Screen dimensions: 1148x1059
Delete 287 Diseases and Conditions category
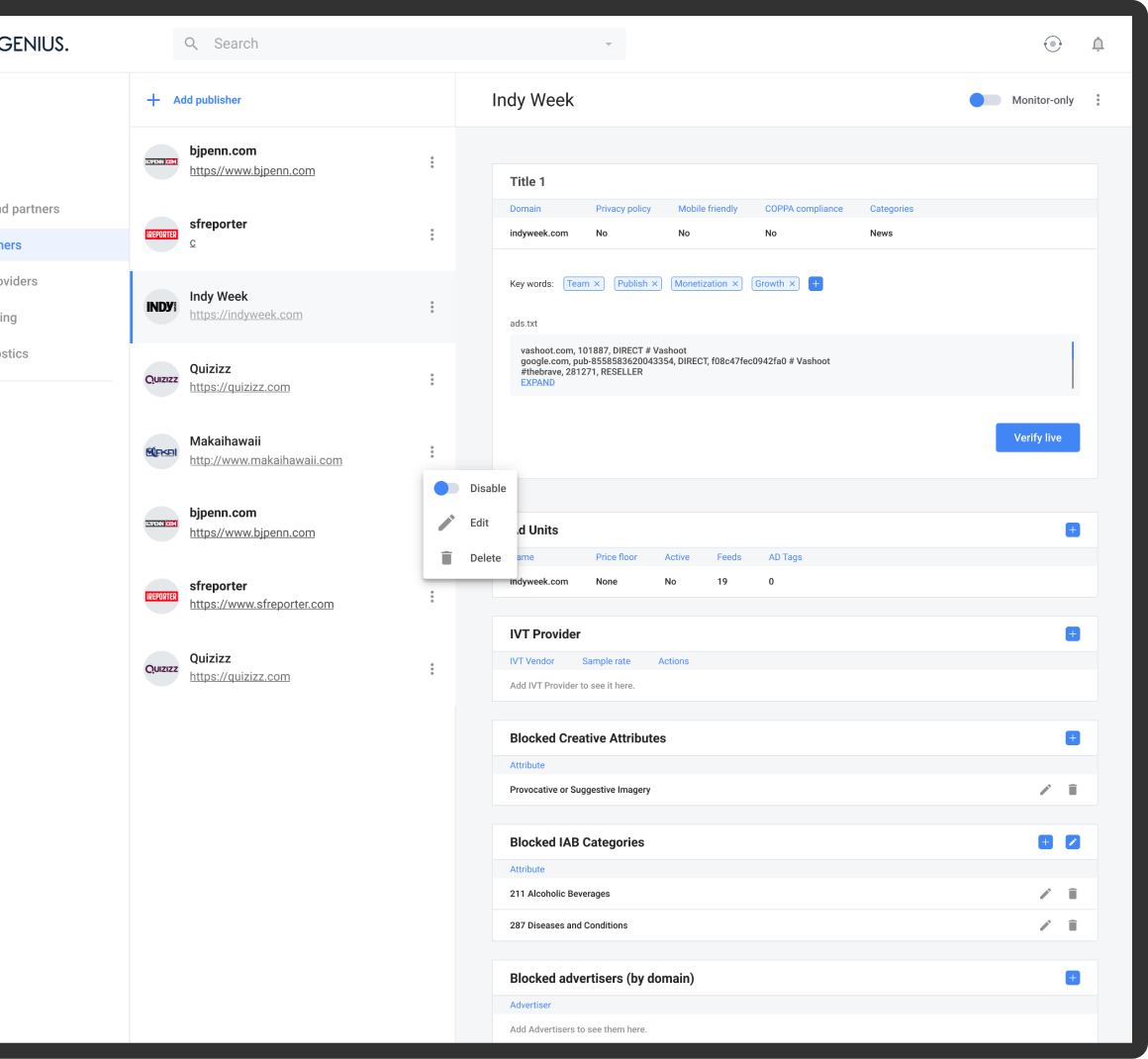(x=1073, y=925)
